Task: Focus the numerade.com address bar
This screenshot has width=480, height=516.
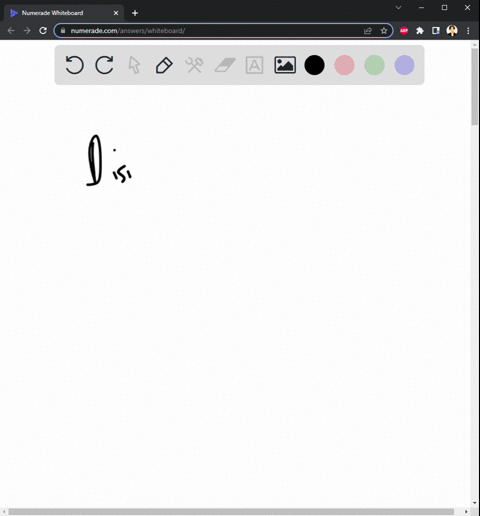Action: 213,31
